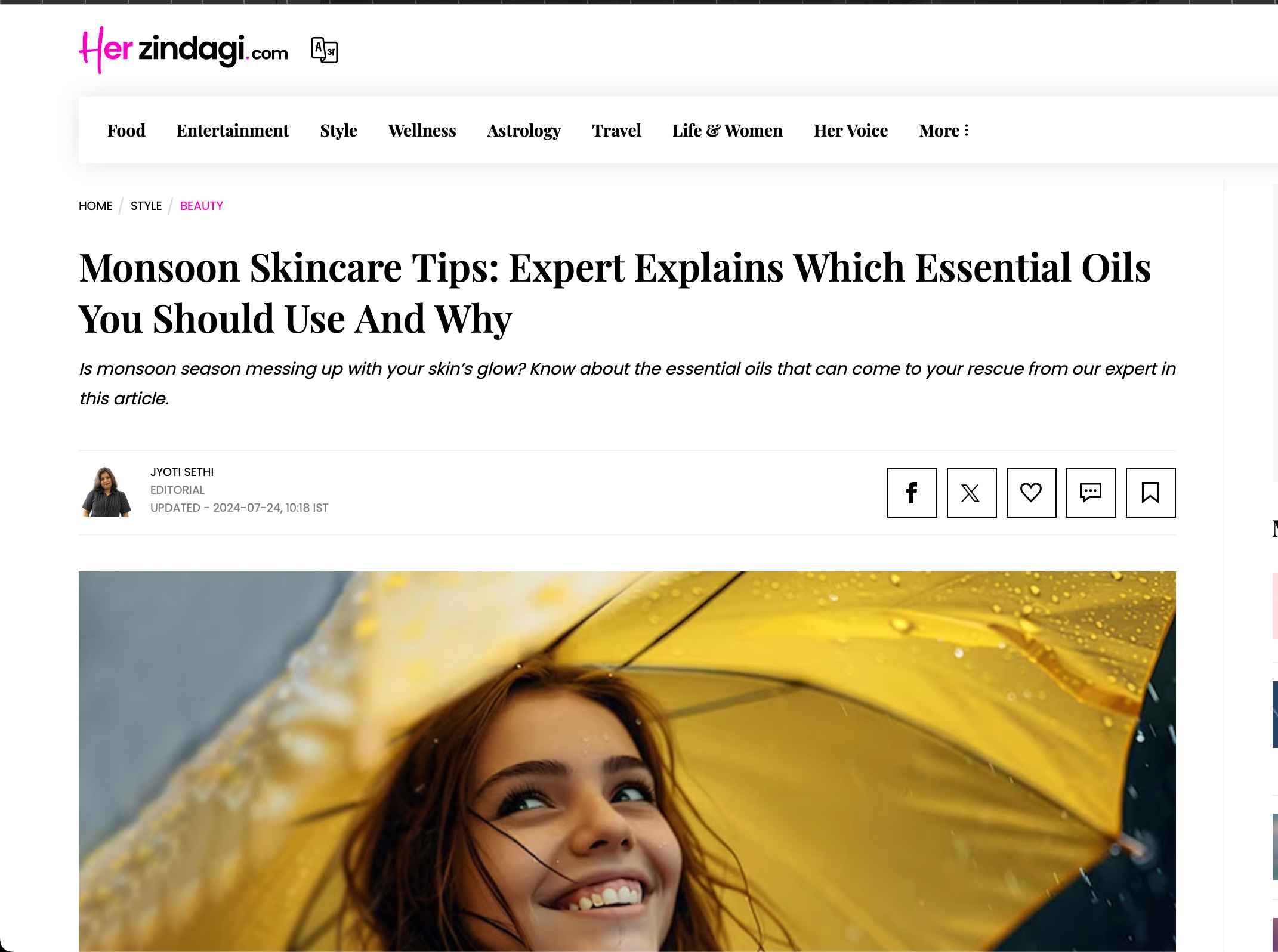Like the article with heart icon
The width and height of the screenshot is (1278, 952).
click(1031, 493)
